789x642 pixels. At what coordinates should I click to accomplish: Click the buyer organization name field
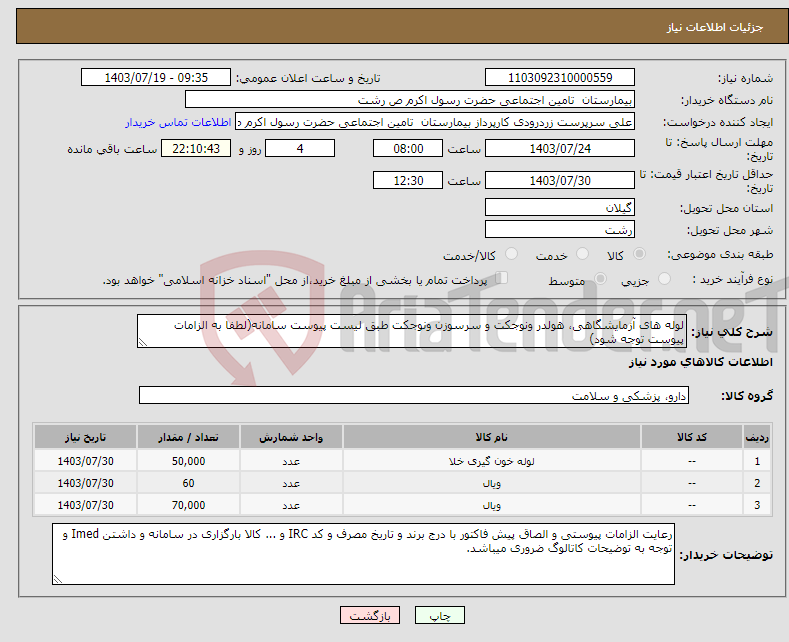[x=410, y=100]
